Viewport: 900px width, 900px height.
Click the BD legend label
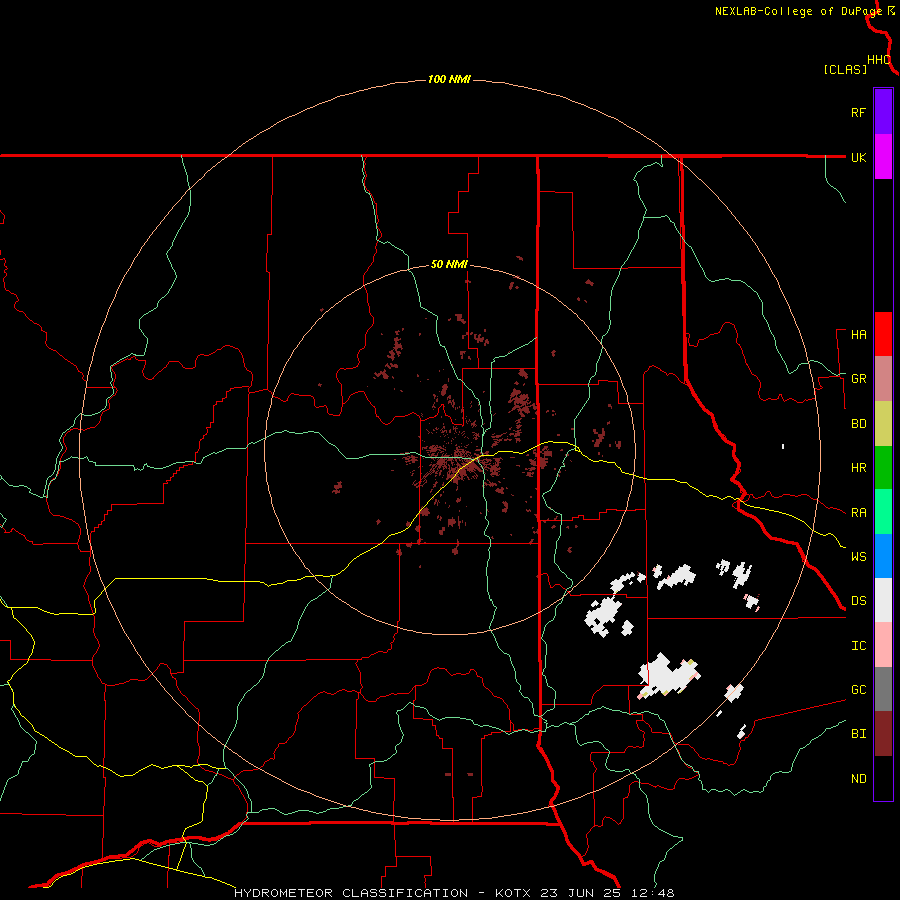(858, 424)
